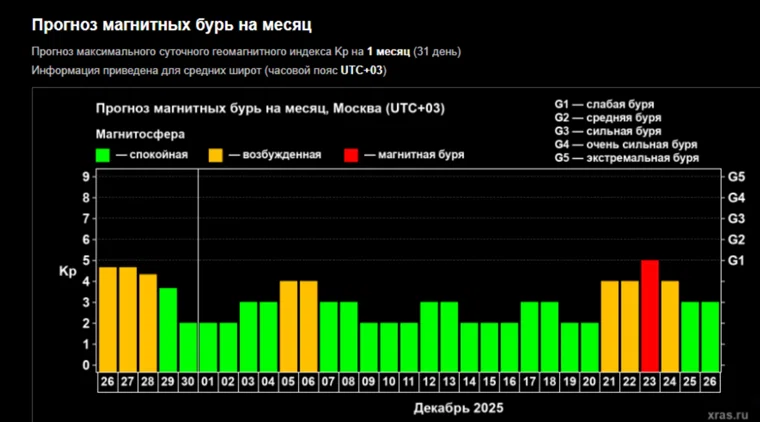Click the green bar for December 12
This screenshot has height=422, width=760.
click(429, 336)
